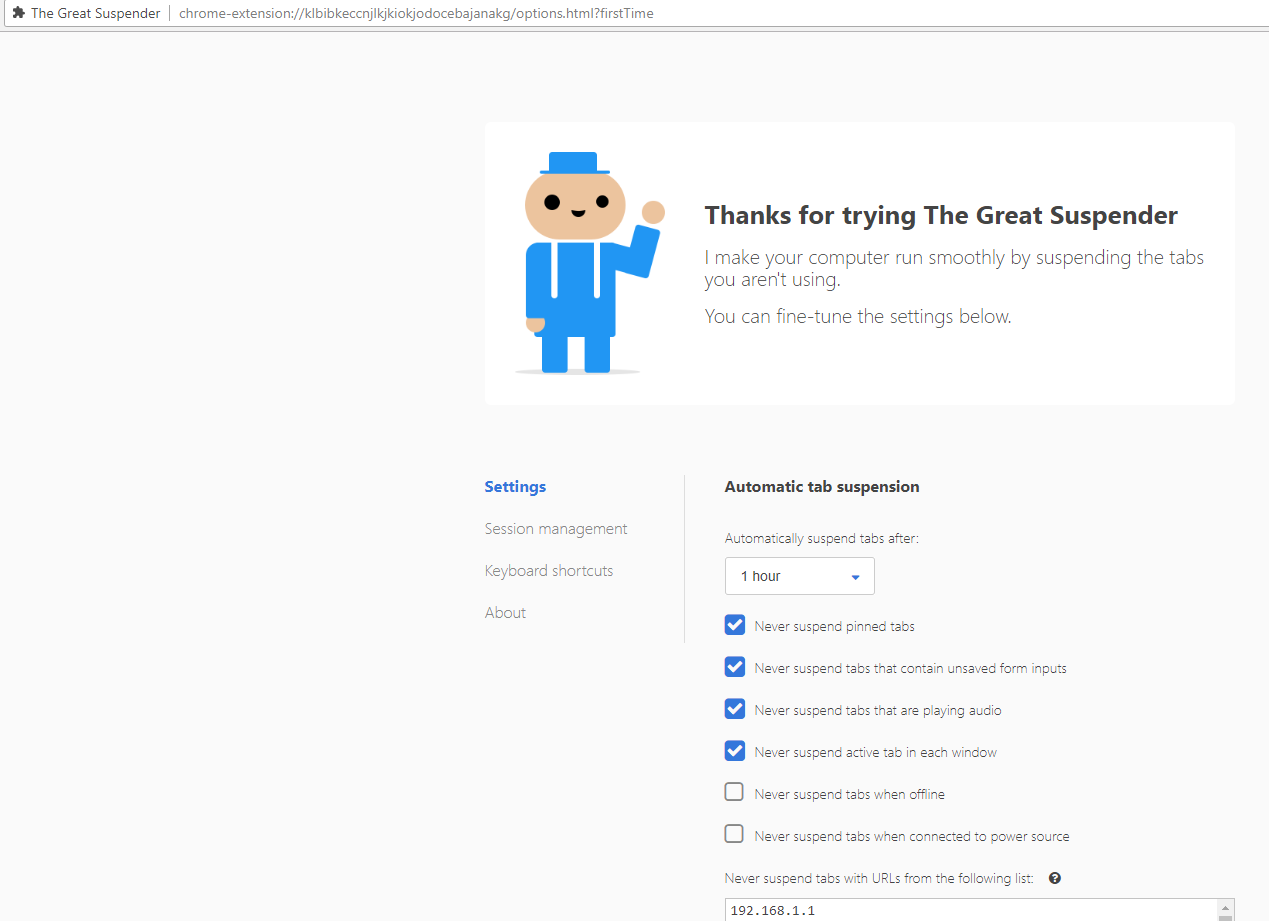Click 'The Great Suspender' title in address bar
Image resolution: width=1269 pixels, height=921 pixels.
click(x=95, y=13)
